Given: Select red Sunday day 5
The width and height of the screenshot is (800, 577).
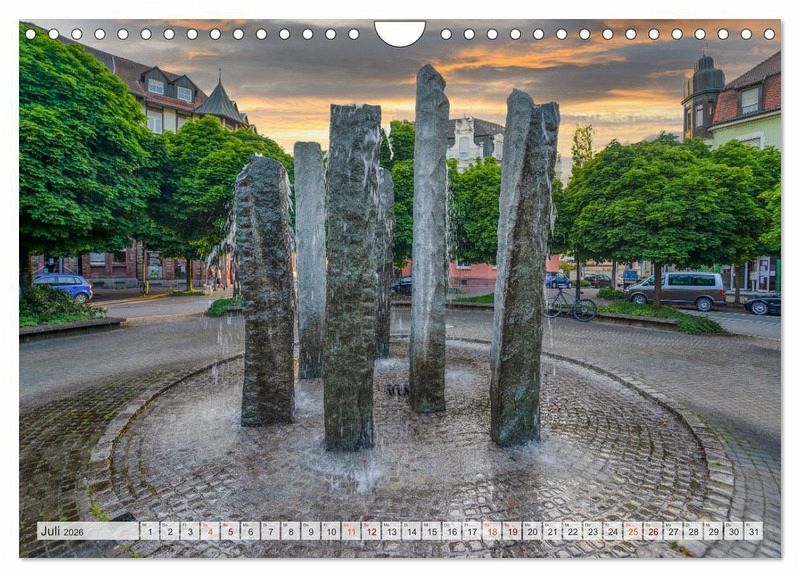Looking at the screenshot, I should coord(230,531).
